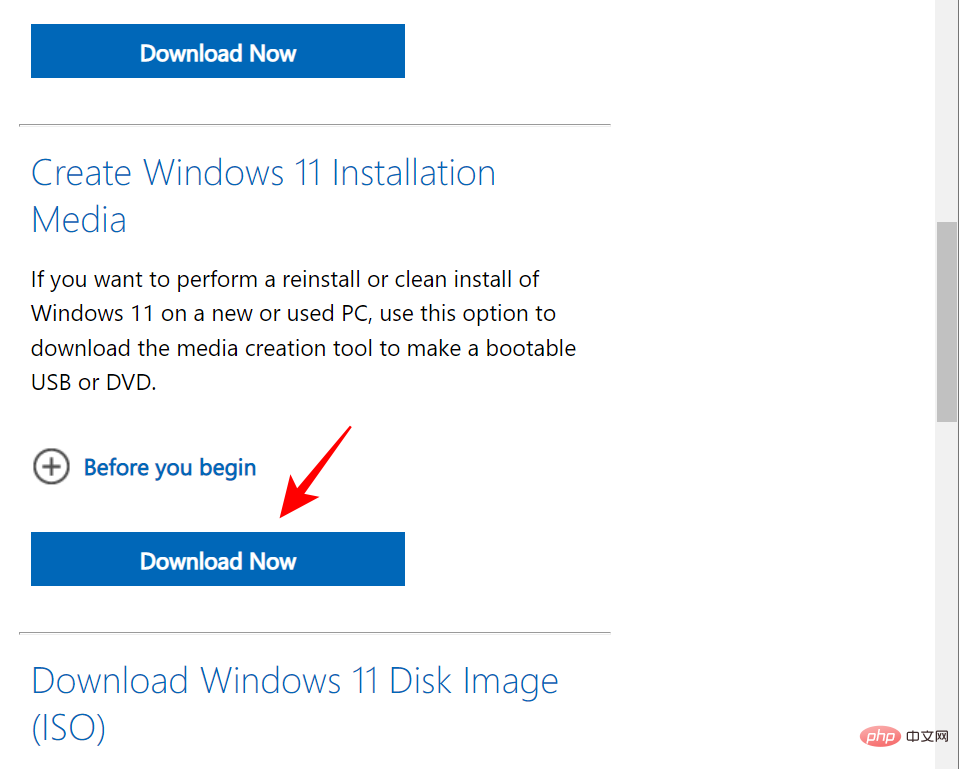Viewport: 959px width, 769px height.
Task: Open the Before you begin link text
Action: 170,468
